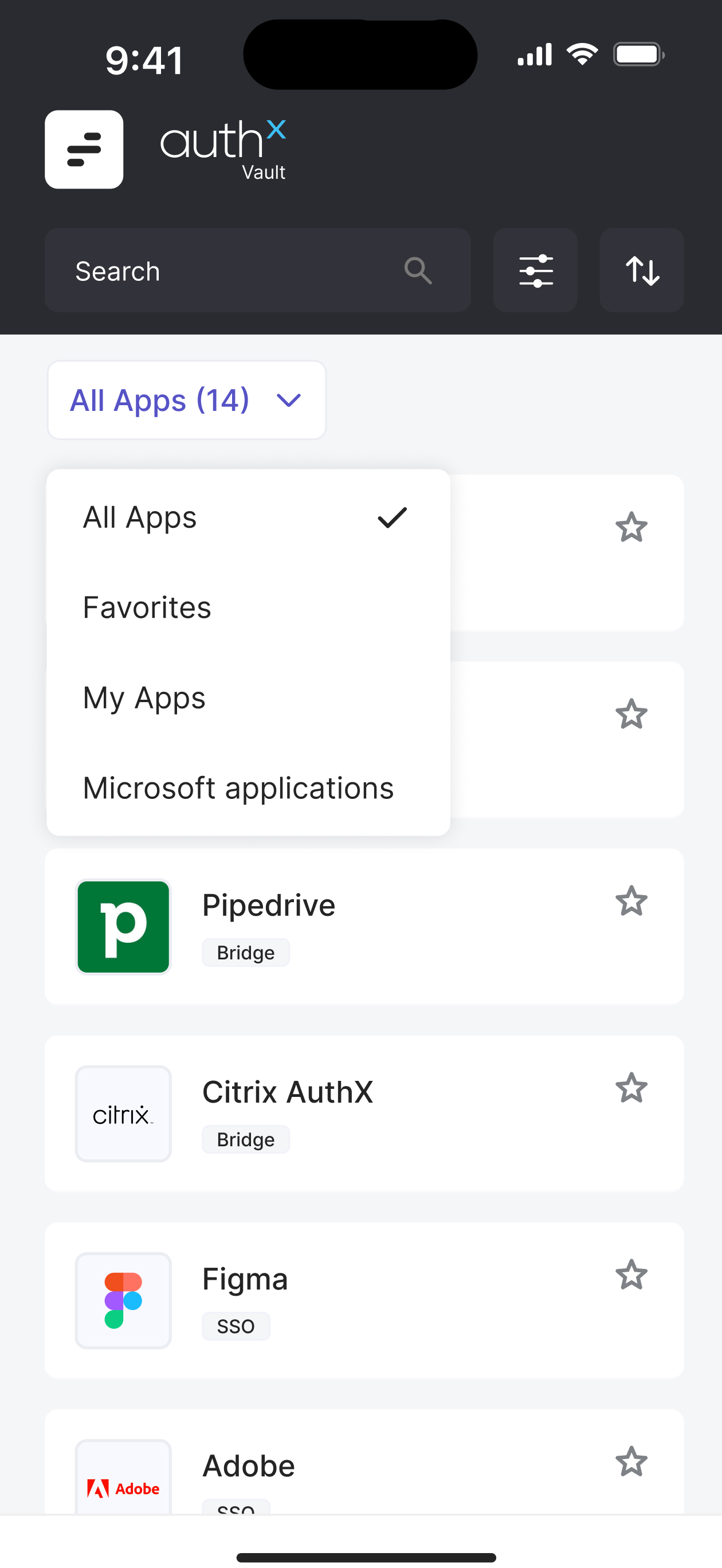
Task: Tap the Figma app name
Action: tap(245, 1279)
